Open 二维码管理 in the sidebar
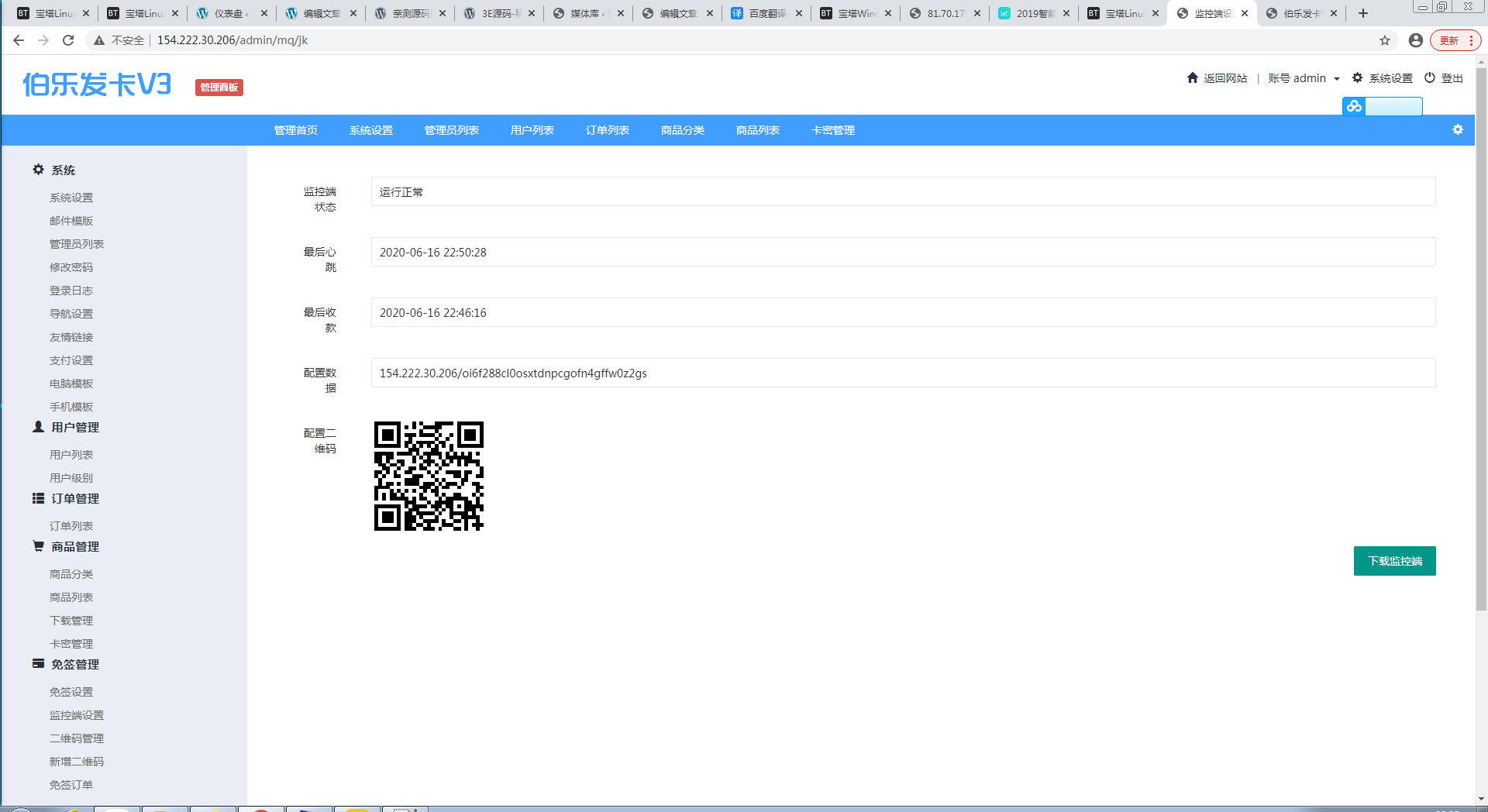 (77, 738)
